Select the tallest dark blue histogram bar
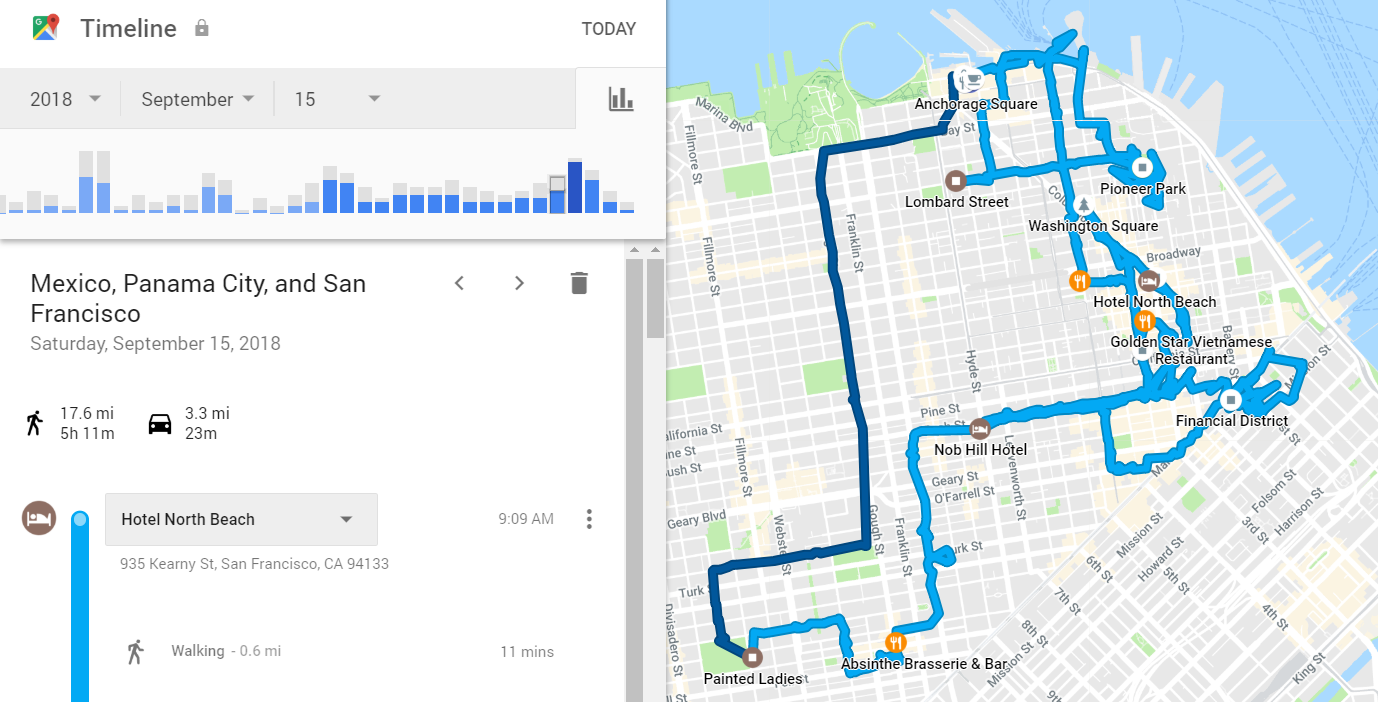Viewport: 1378px width, 702px height. tap(575, 186)
